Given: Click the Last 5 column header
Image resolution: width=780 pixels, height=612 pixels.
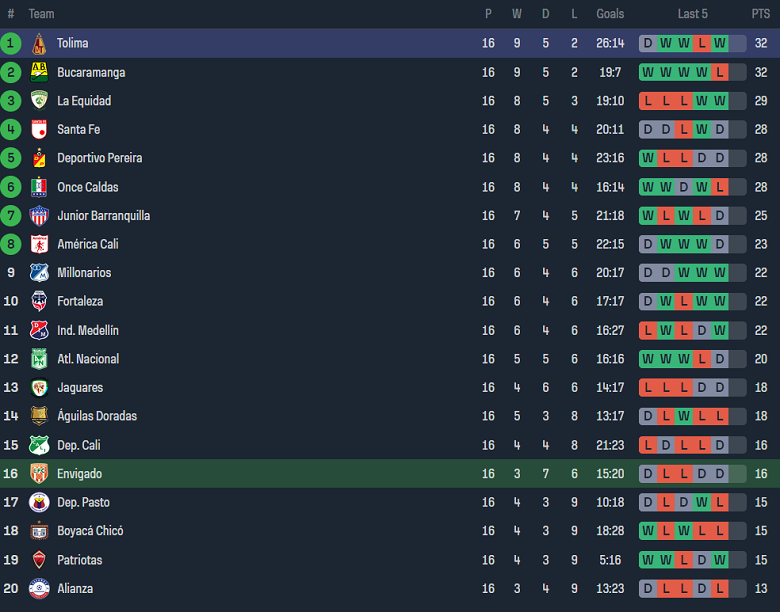Looking at the screenshot, I should click(x=692, y=14).
